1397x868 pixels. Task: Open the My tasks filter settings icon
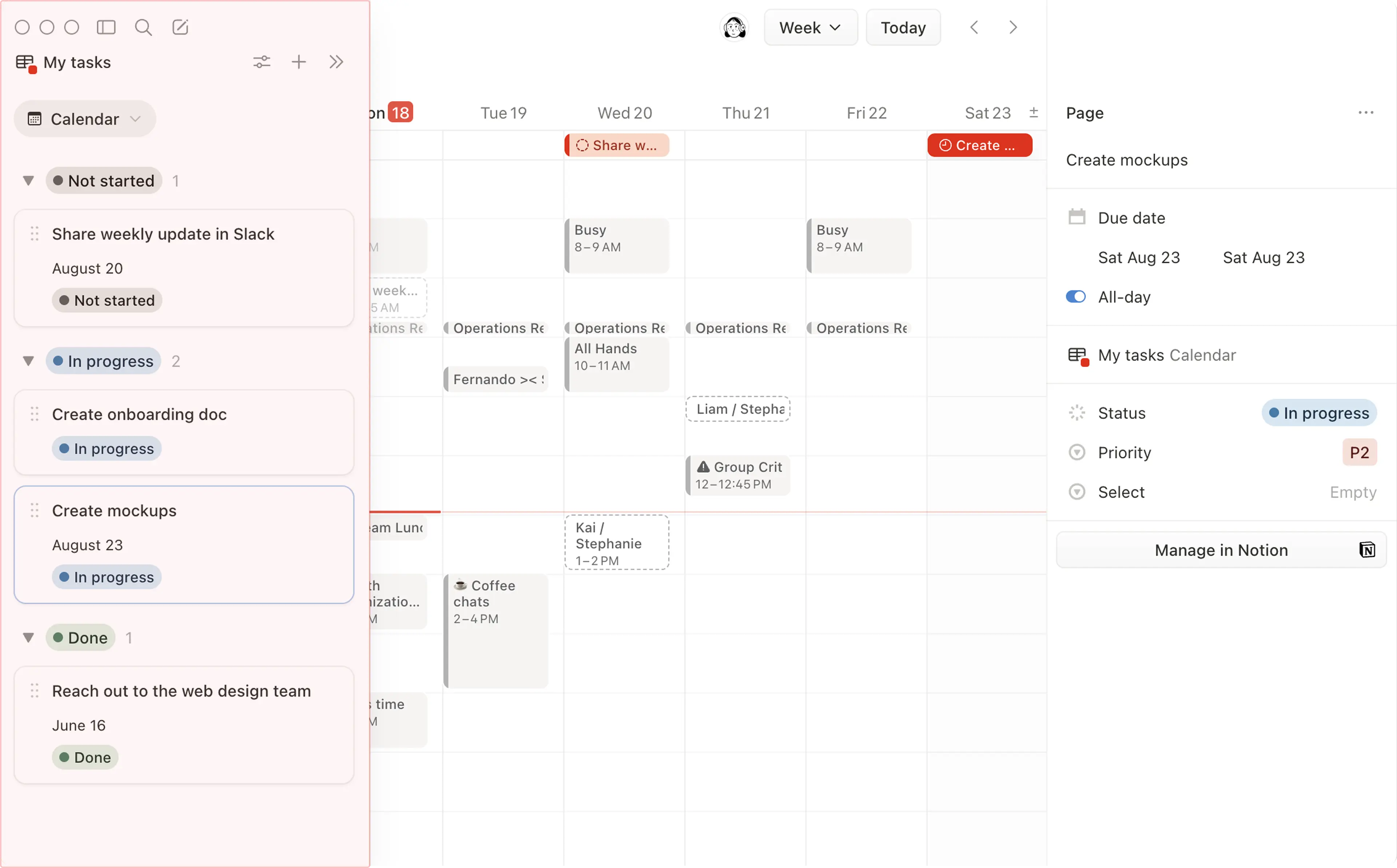click(x=262, y=62)
